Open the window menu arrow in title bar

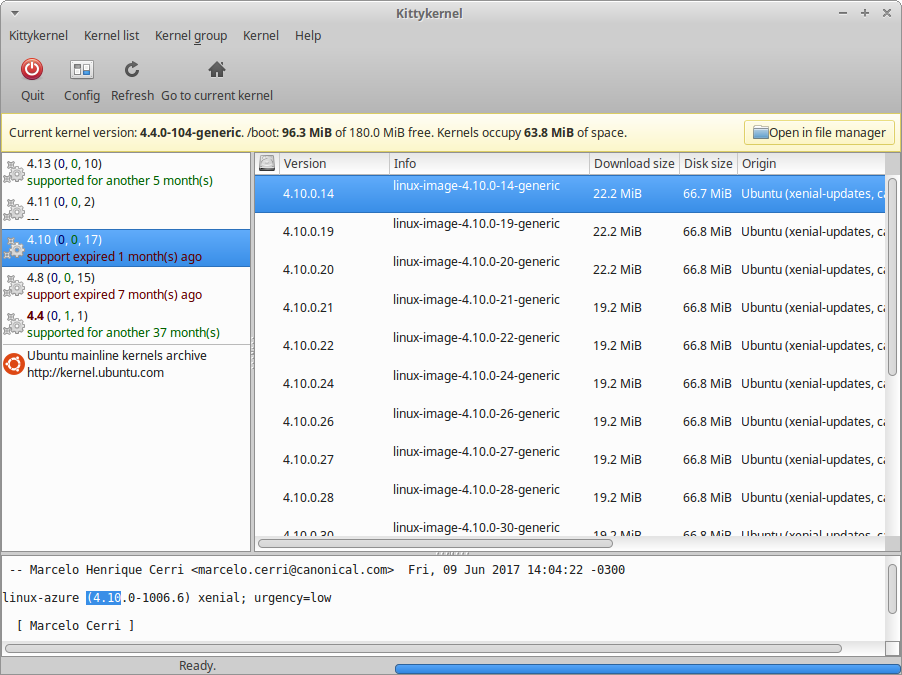coord(15,13)
